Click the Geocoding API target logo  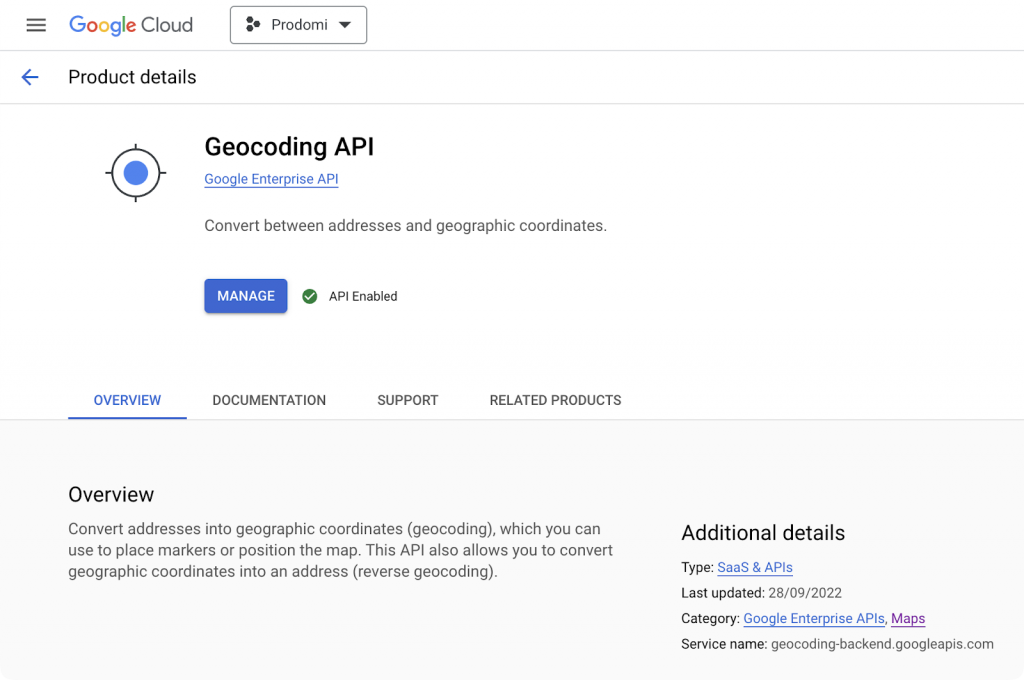[x=136, y=173]
